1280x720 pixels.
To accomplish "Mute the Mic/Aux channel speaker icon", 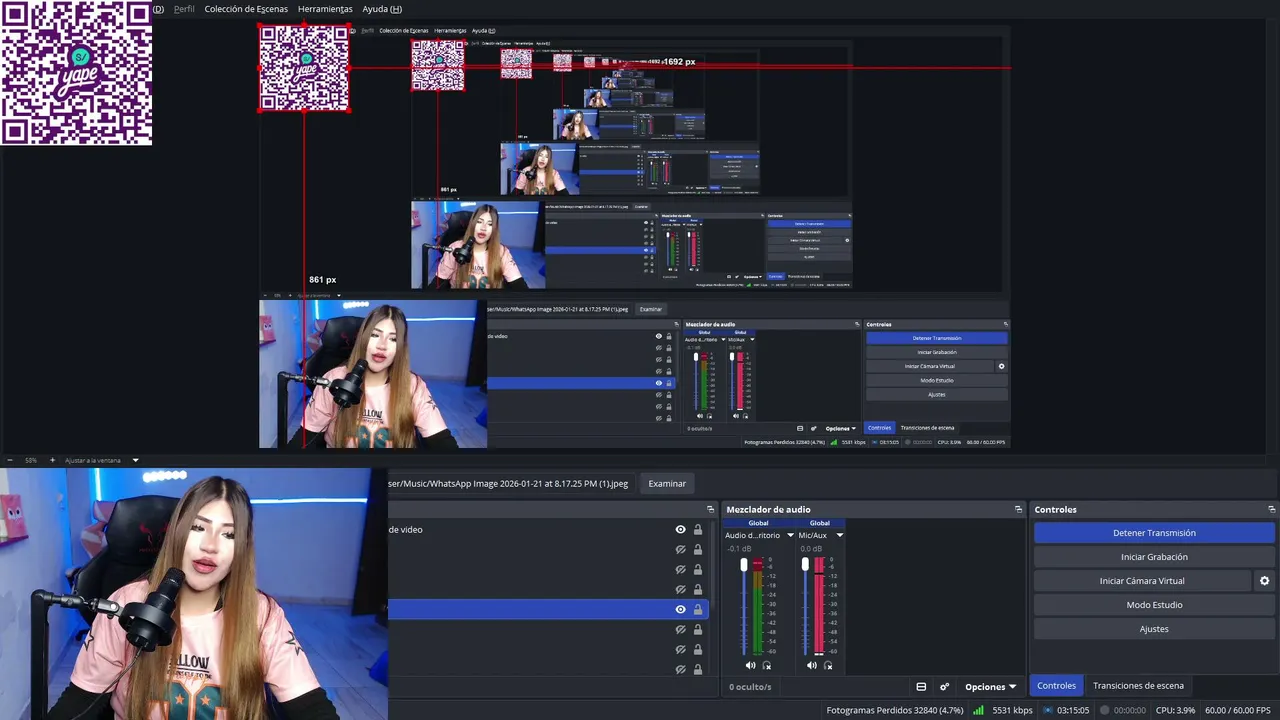I will (811, 666).
